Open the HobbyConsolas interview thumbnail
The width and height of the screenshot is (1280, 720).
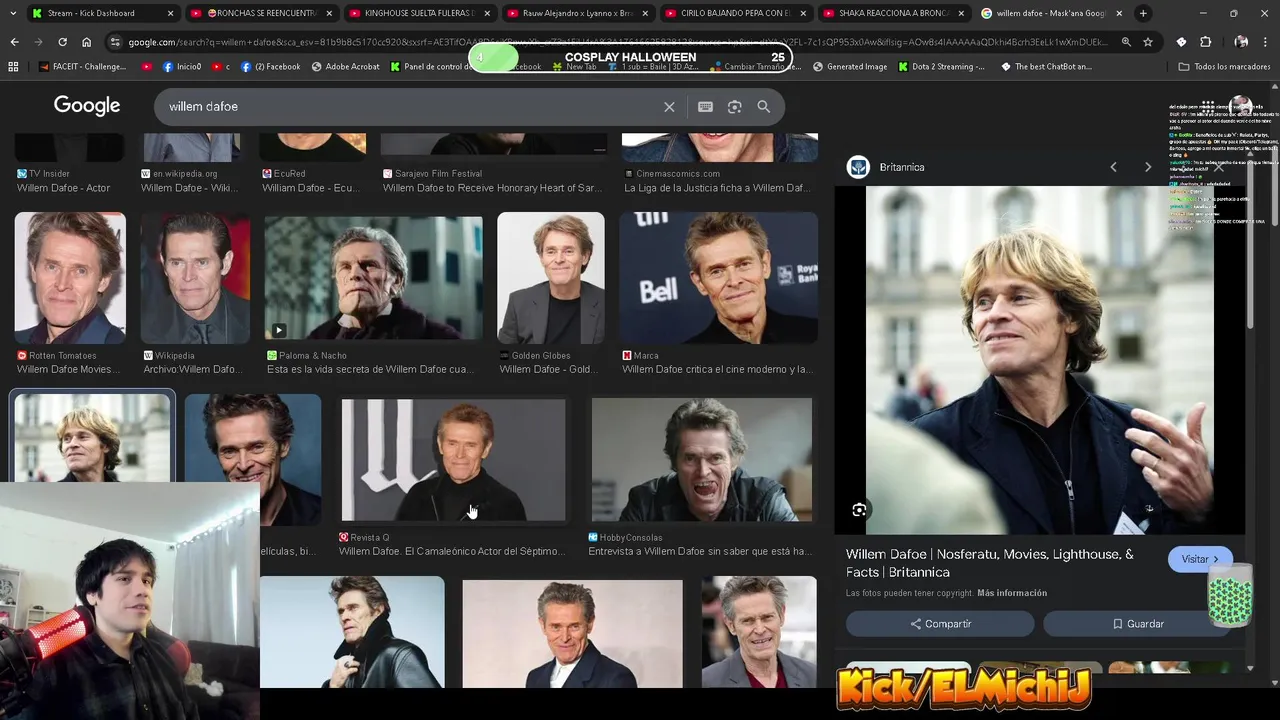[701, 460]
